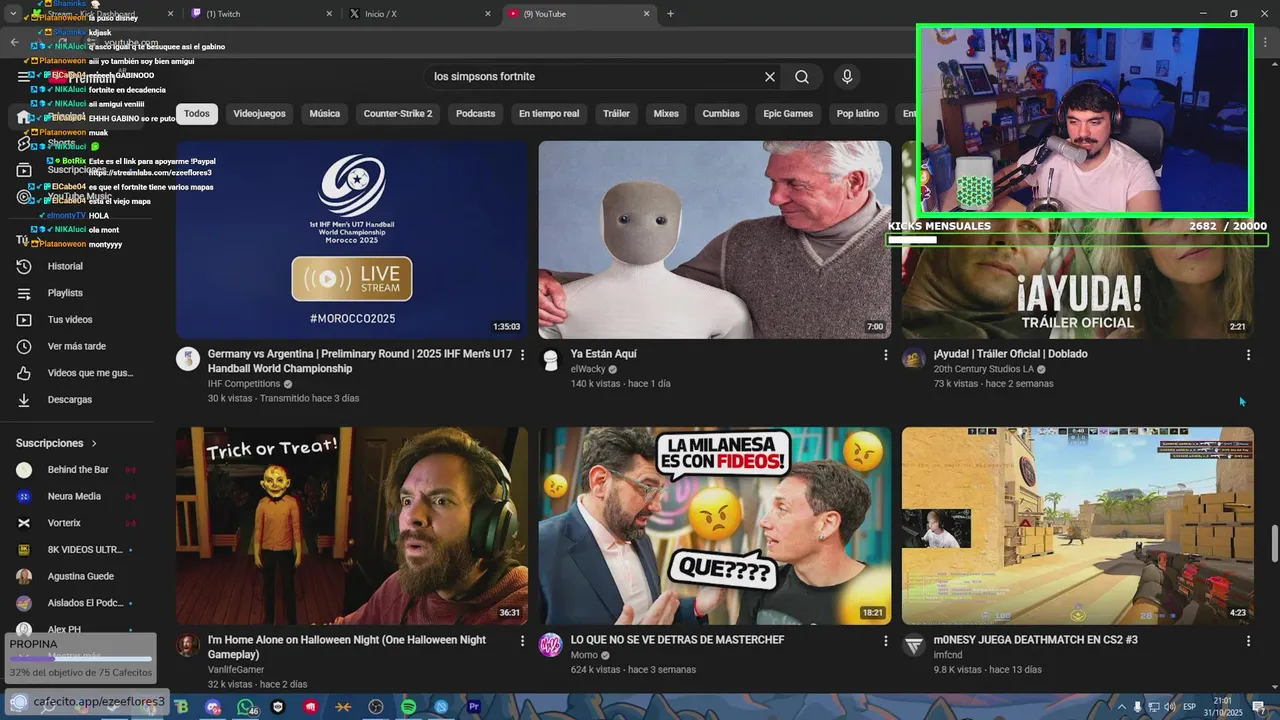Open Behind the Bar subscription
Image resolution: width=1280 pixels, height=720 pixels.
pyautogui.click(x=80, y=470)
